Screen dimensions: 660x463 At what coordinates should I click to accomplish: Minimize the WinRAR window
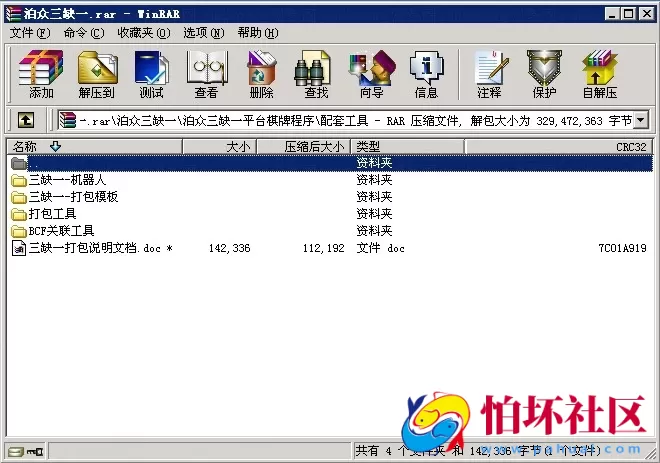click(x=612, y=14)
